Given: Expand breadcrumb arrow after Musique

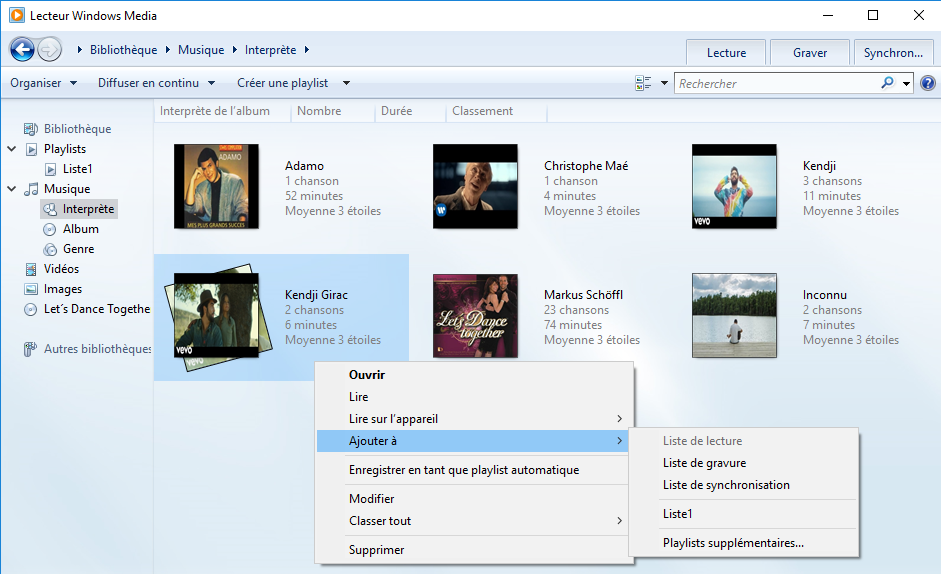Looking at the screenshot, I should click(x=235, y=50).
